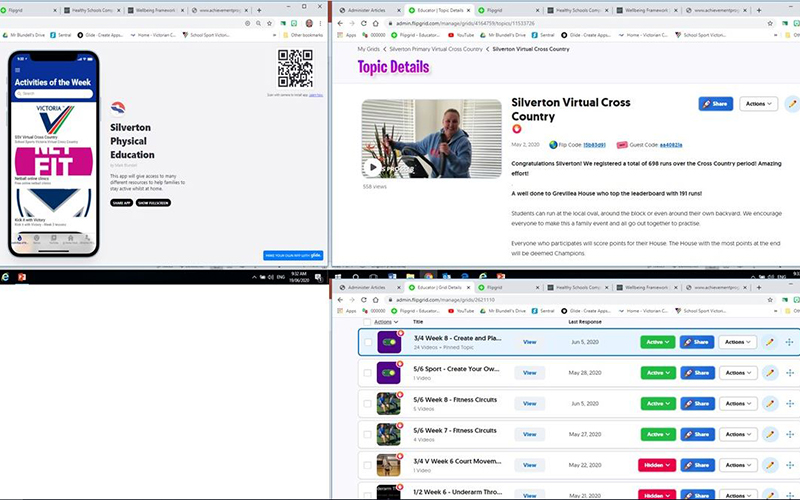Expand Actions dropdown in 3/4 Week 8 row
The width and height of the screenshot is (800, 500).
pos(738,342)
